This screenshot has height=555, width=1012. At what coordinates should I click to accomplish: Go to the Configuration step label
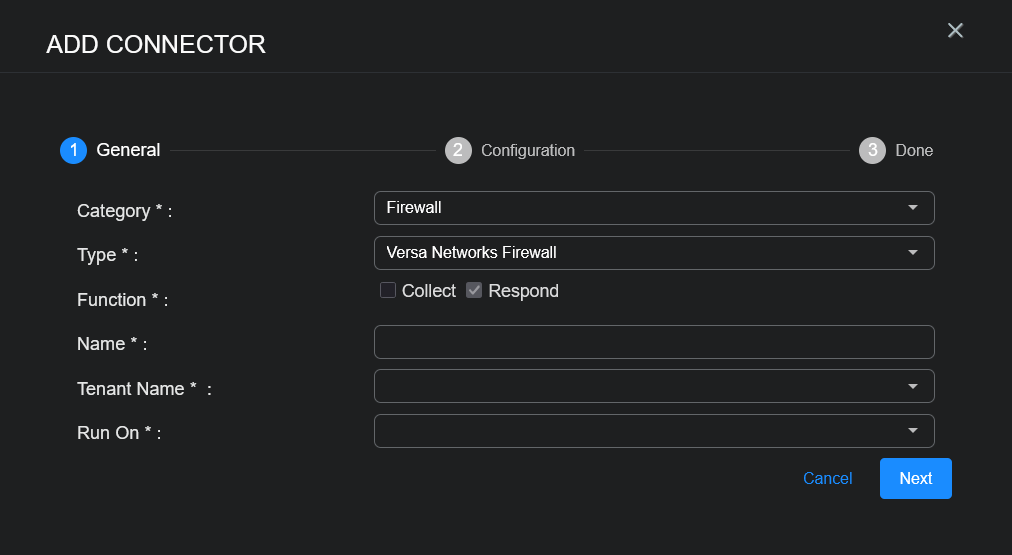(x=528, y=150)
